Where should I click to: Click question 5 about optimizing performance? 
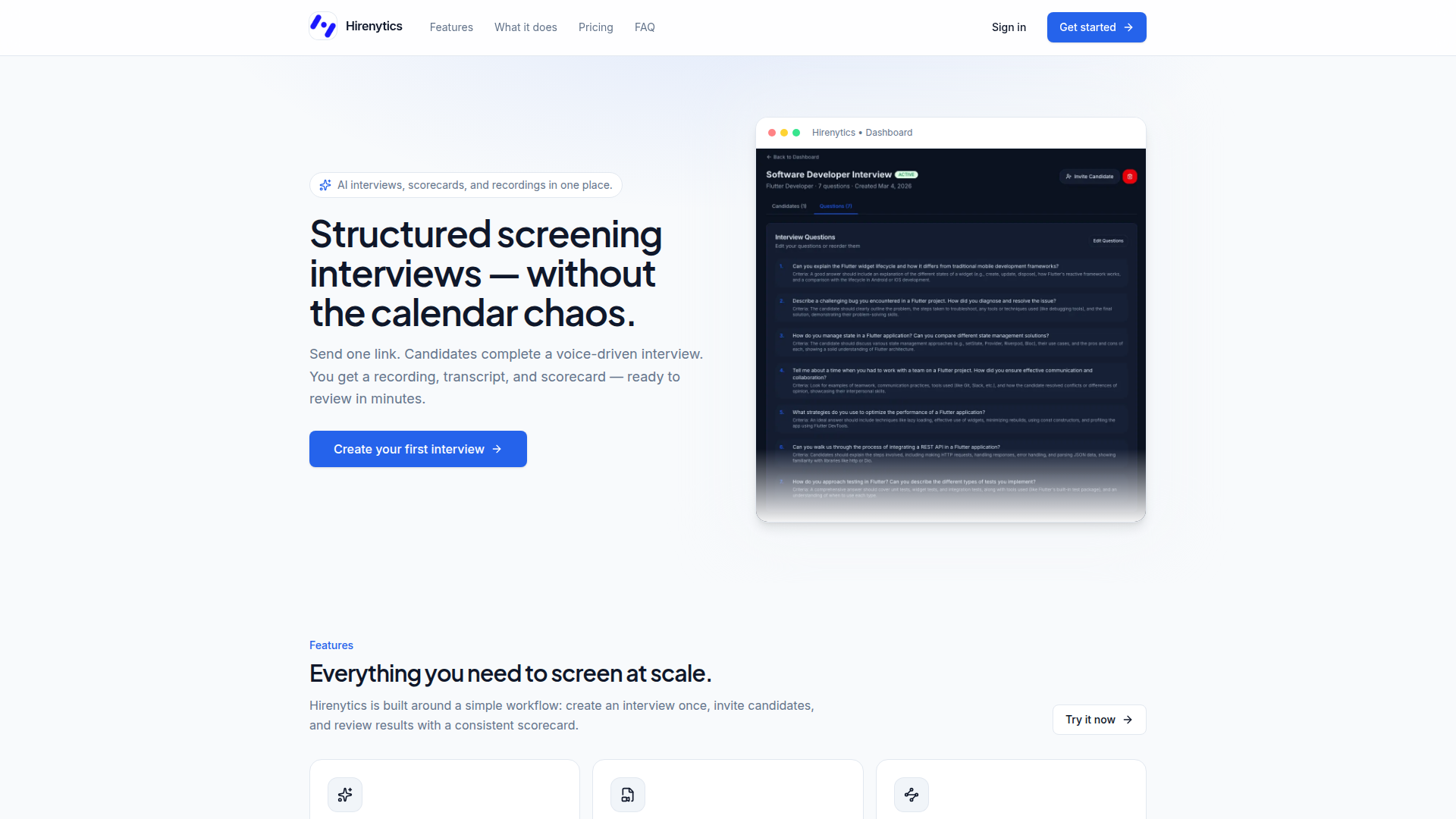[951, 419]
